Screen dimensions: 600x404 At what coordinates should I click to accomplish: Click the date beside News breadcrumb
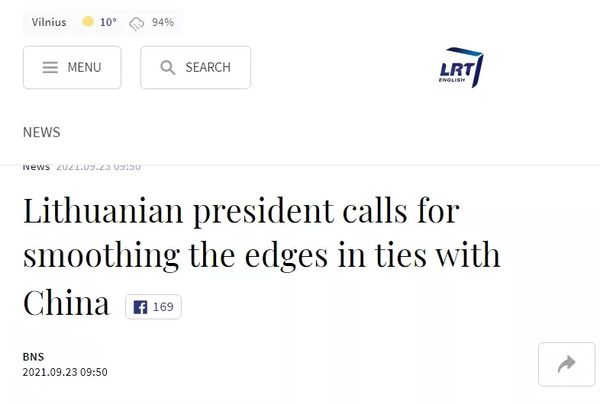click(x=98, y=167)
